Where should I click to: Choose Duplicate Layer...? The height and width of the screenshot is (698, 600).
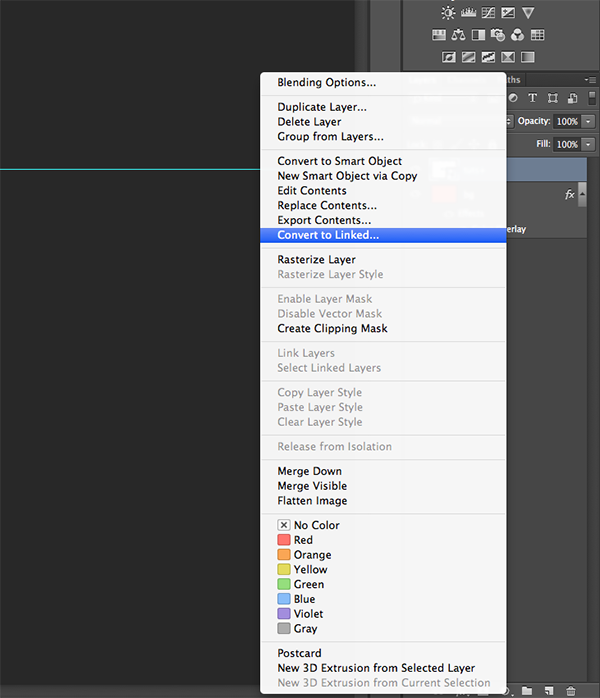tap(322, 107)
